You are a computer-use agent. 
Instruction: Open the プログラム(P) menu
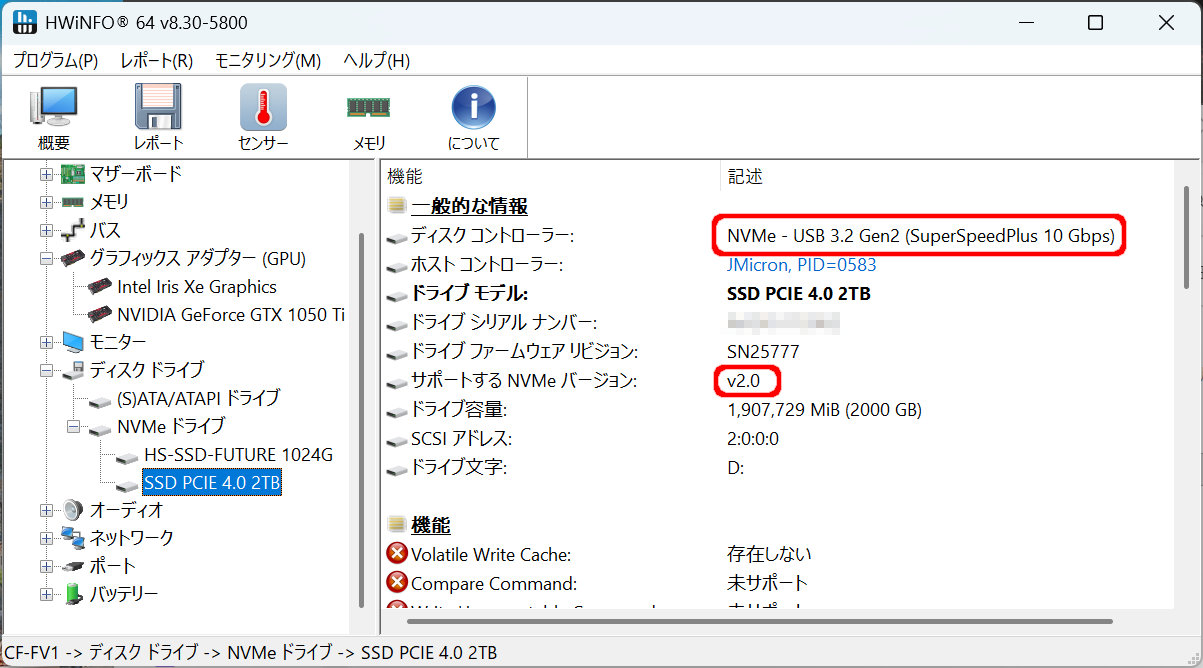point(55,60)
